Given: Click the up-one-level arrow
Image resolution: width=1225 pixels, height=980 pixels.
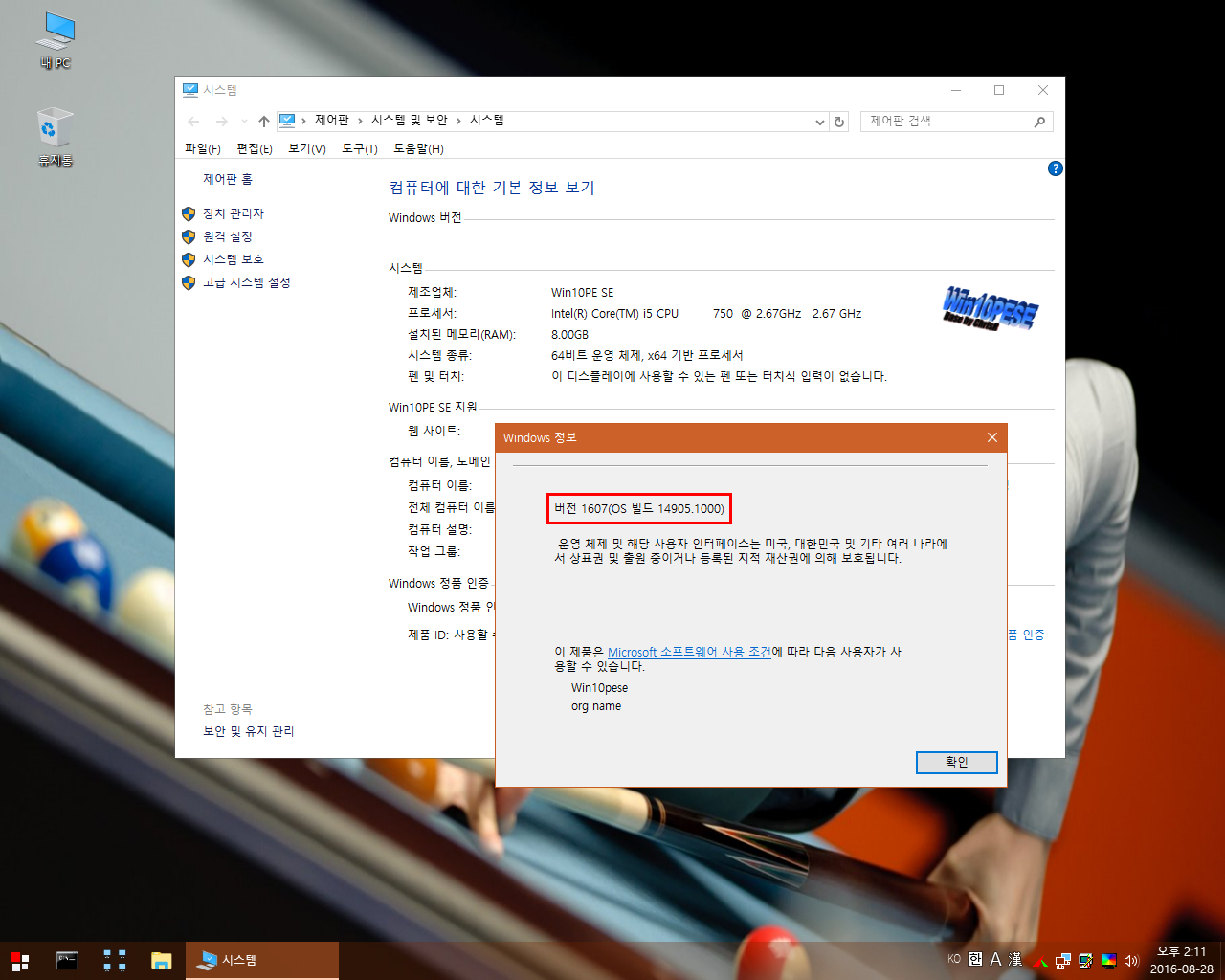Looking at the screenshot, I should 264,122.
